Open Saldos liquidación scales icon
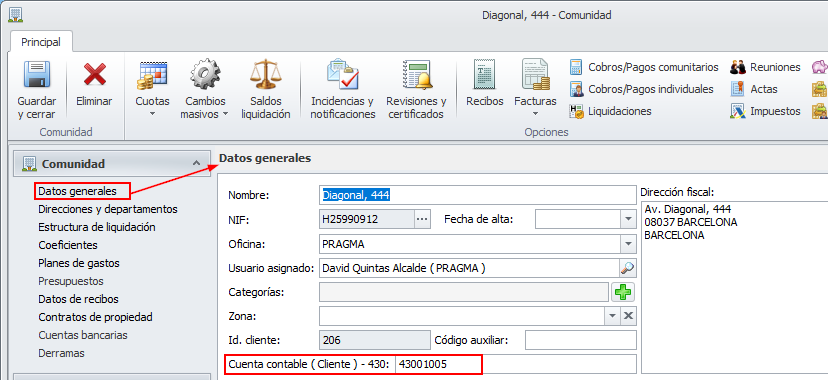Image resolution: width=828 pixels, height=380 pixels. pos(266,74)
